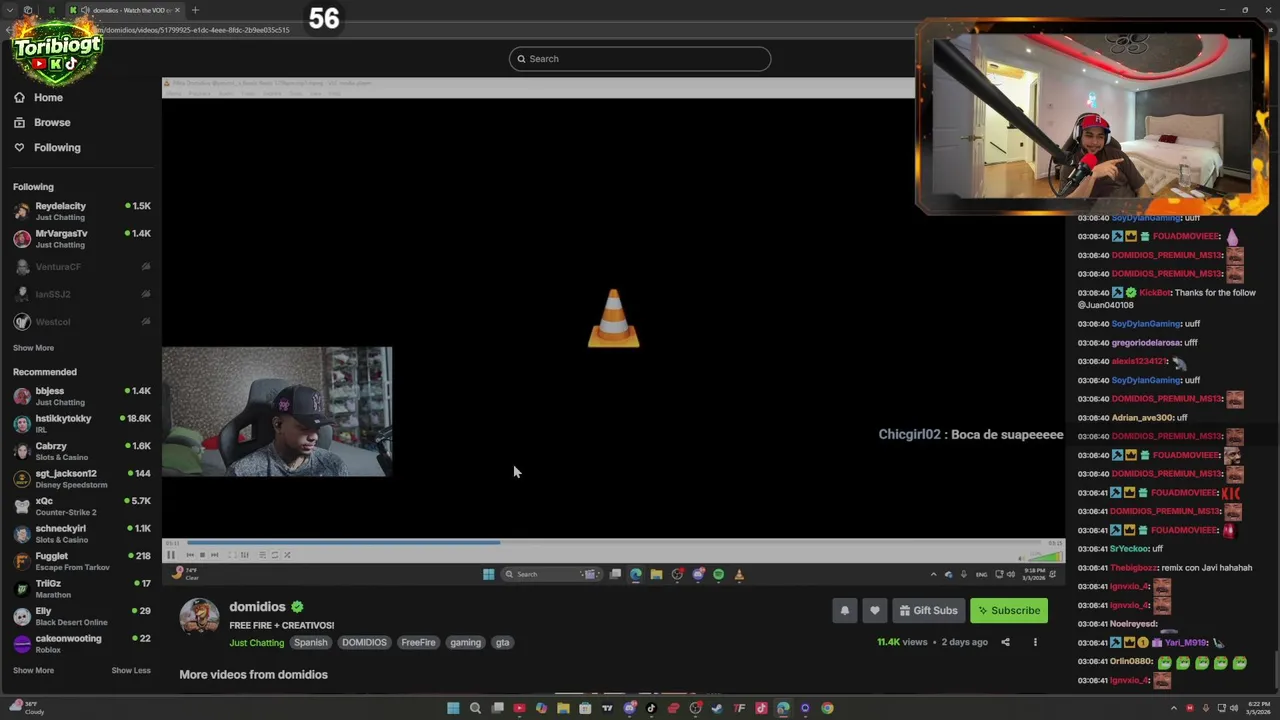Open Windows taskbar search
Viewport: 1280px width, 720px height.
coord(475,708)
